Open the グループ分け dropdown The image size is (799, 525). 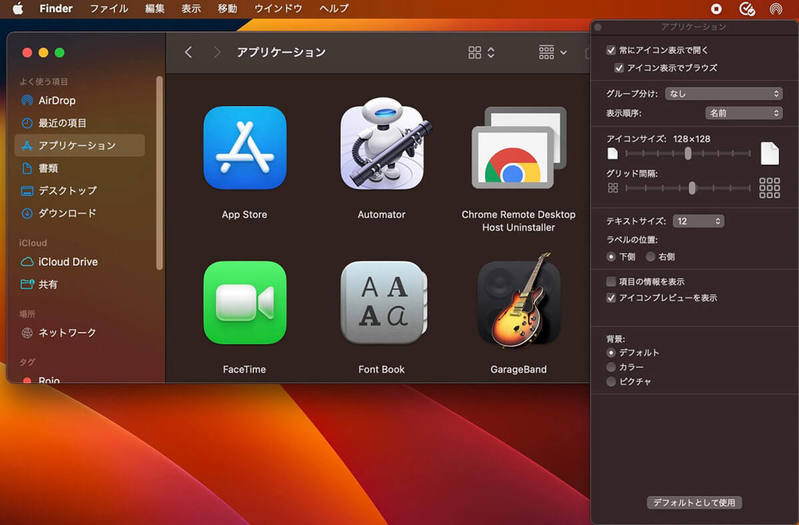pos(724,94)
